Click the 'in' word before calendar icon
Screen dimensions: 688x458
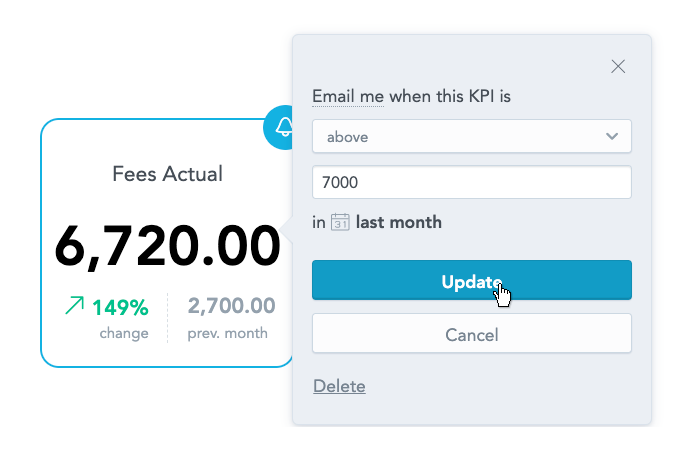319,222
